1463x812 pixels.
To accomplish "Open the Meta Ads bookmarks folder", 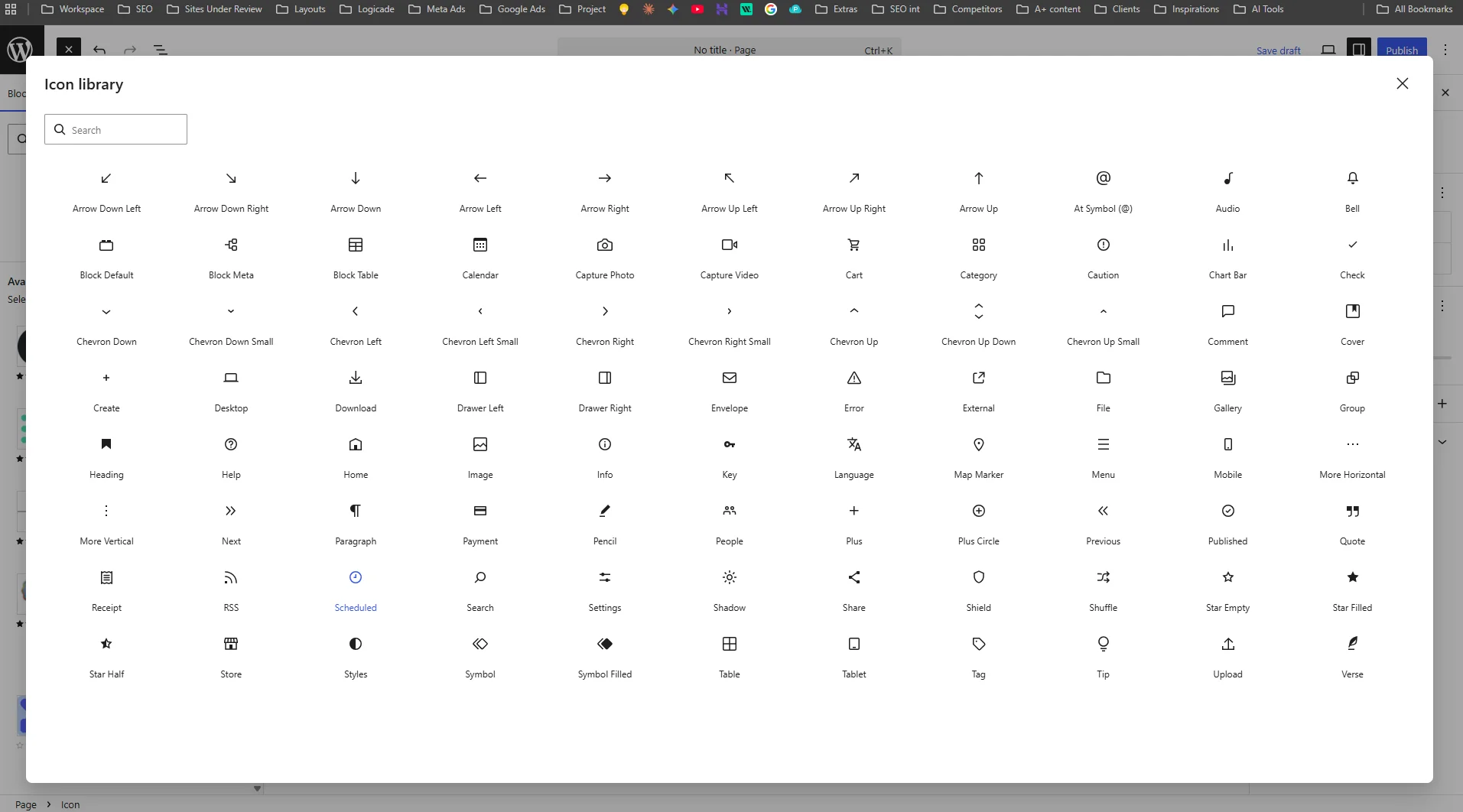I will (x=437, y=9).
